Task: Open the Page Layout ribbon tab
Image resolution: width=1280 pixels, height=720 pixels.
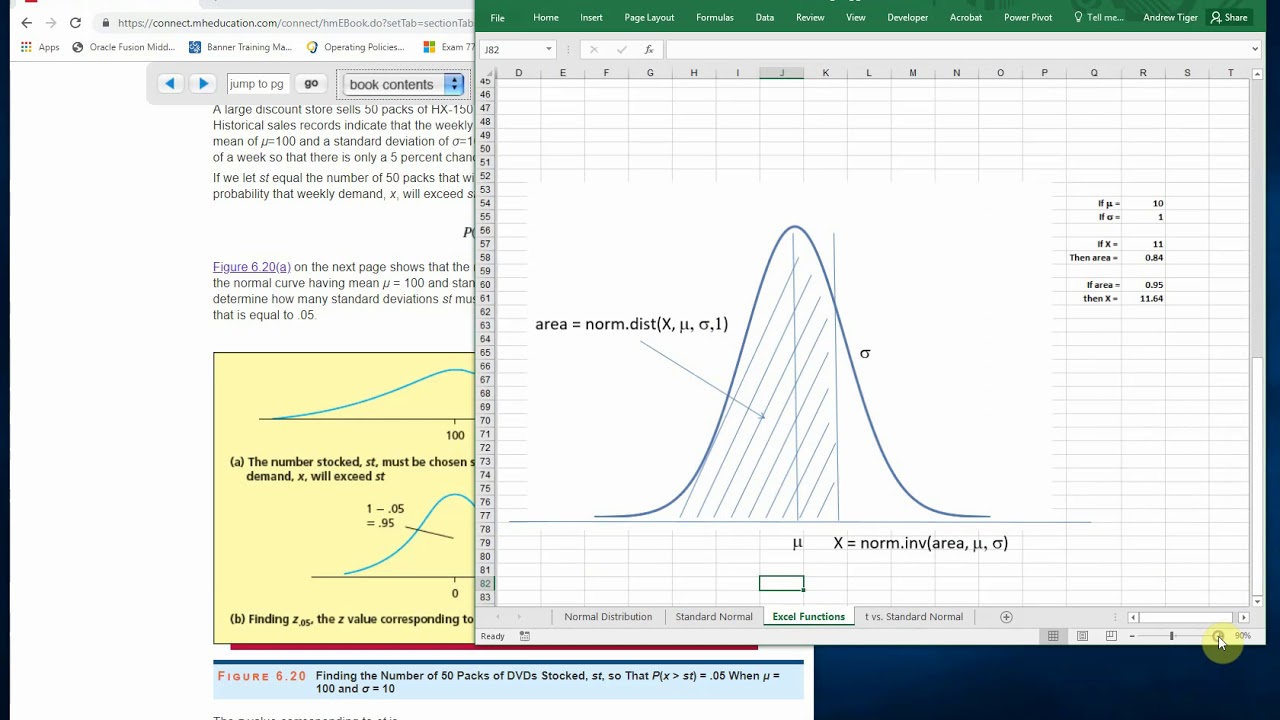Action: pos(649,17)
